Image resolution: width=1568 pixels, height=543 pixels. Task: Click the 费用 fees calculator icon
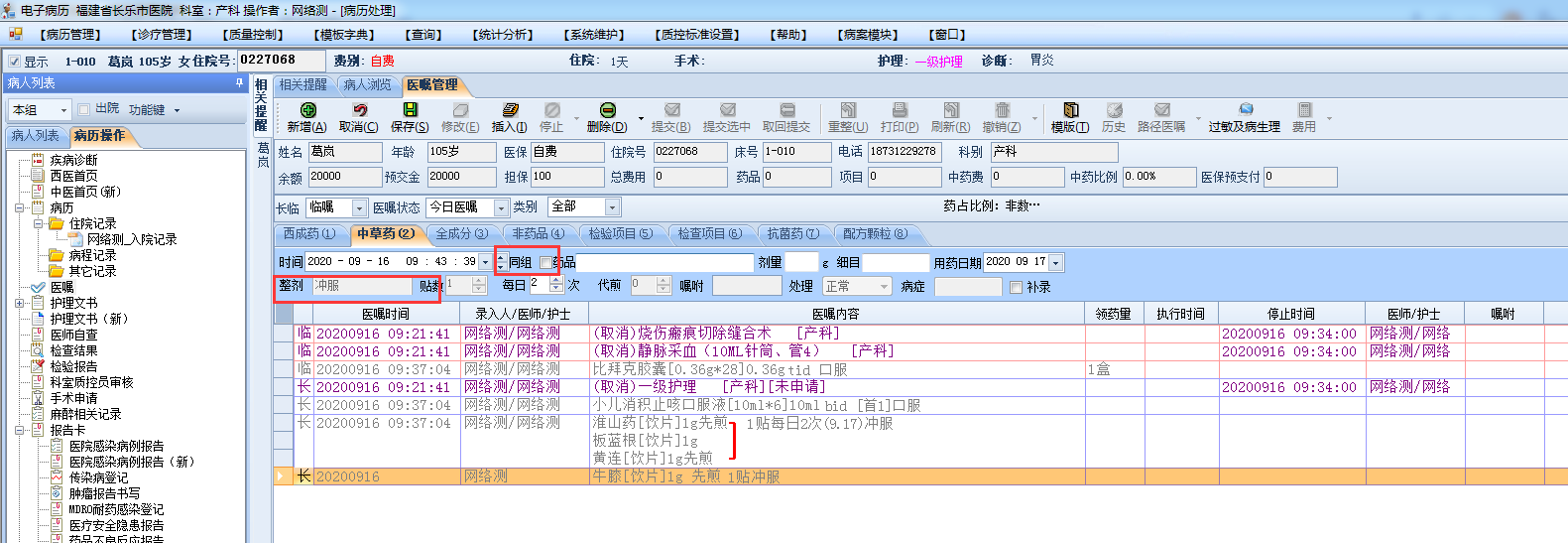[x=1304, y=110]
